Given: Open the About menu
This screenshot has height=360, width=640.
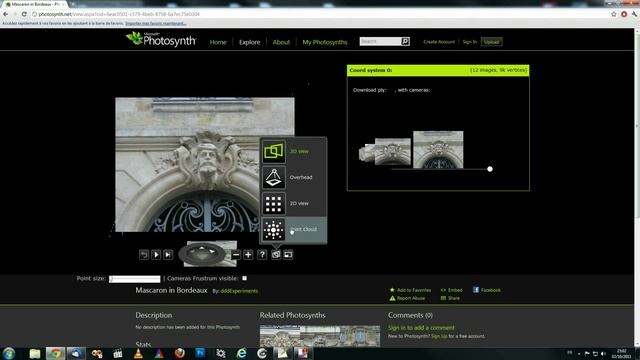Looking at the screenshot, I should pos(281,42).
